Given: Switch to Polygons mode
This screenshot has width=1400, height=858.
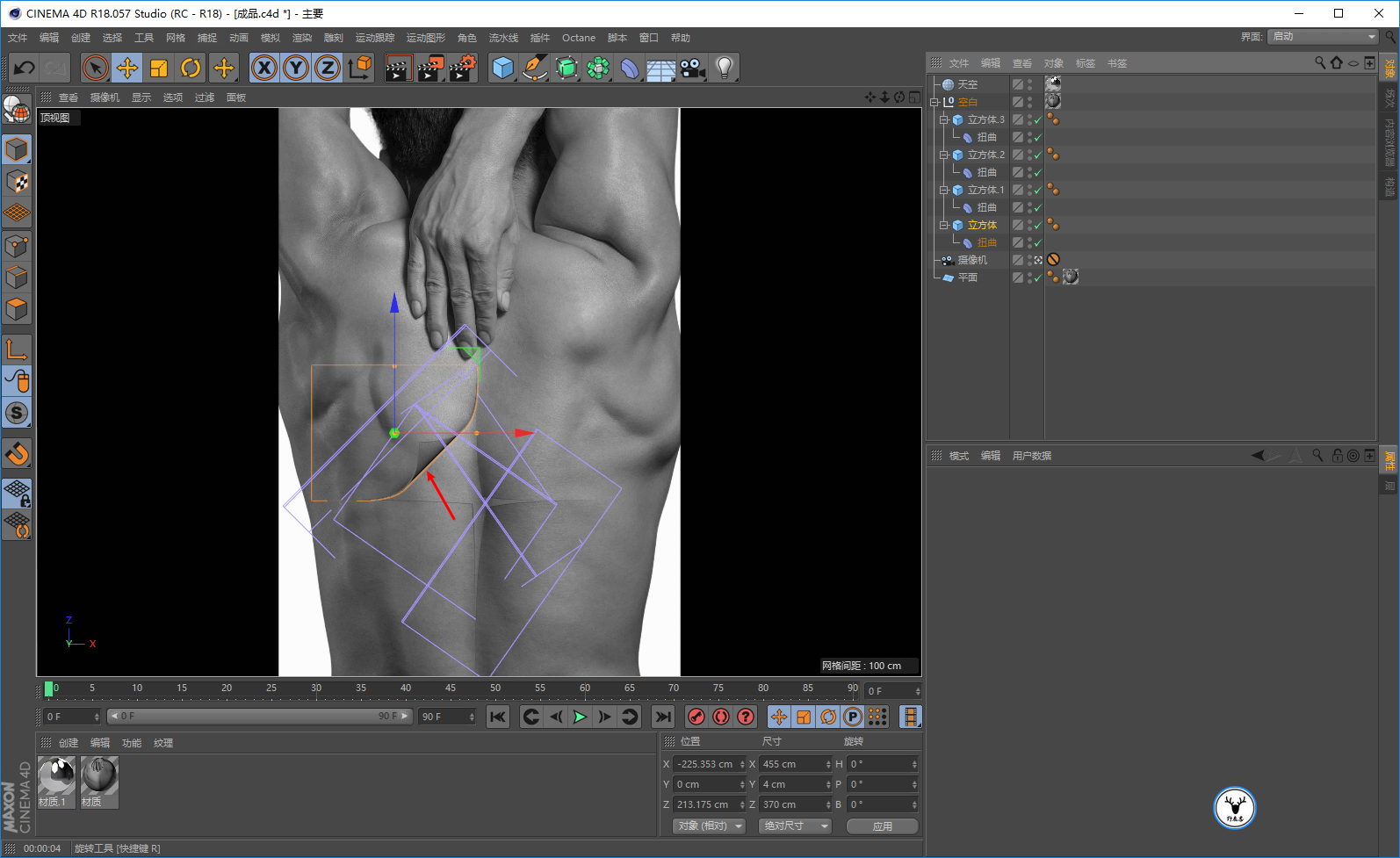Looking at the screenshot, I should point(17,309).
